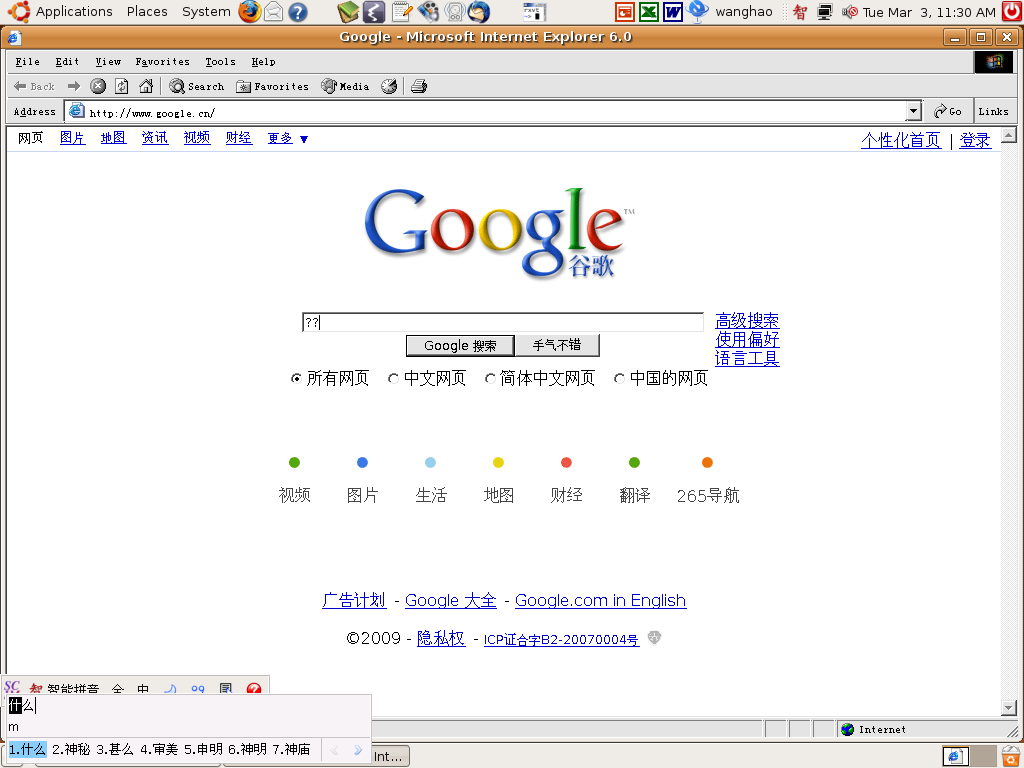Click the volume speaker tray icon
Viewport: 1024px width, 768px height.
[x=850, y=12]
